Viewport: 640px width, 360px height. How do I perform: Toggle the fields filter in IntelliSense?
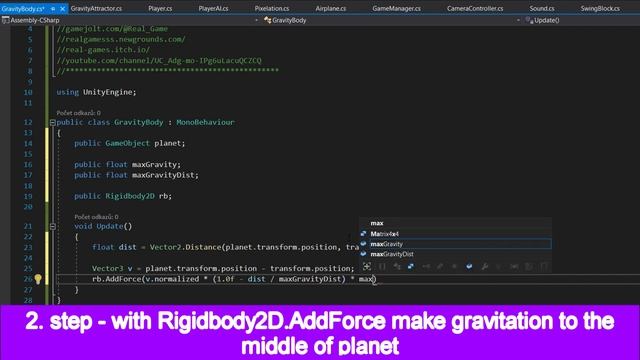click(469, 267)
